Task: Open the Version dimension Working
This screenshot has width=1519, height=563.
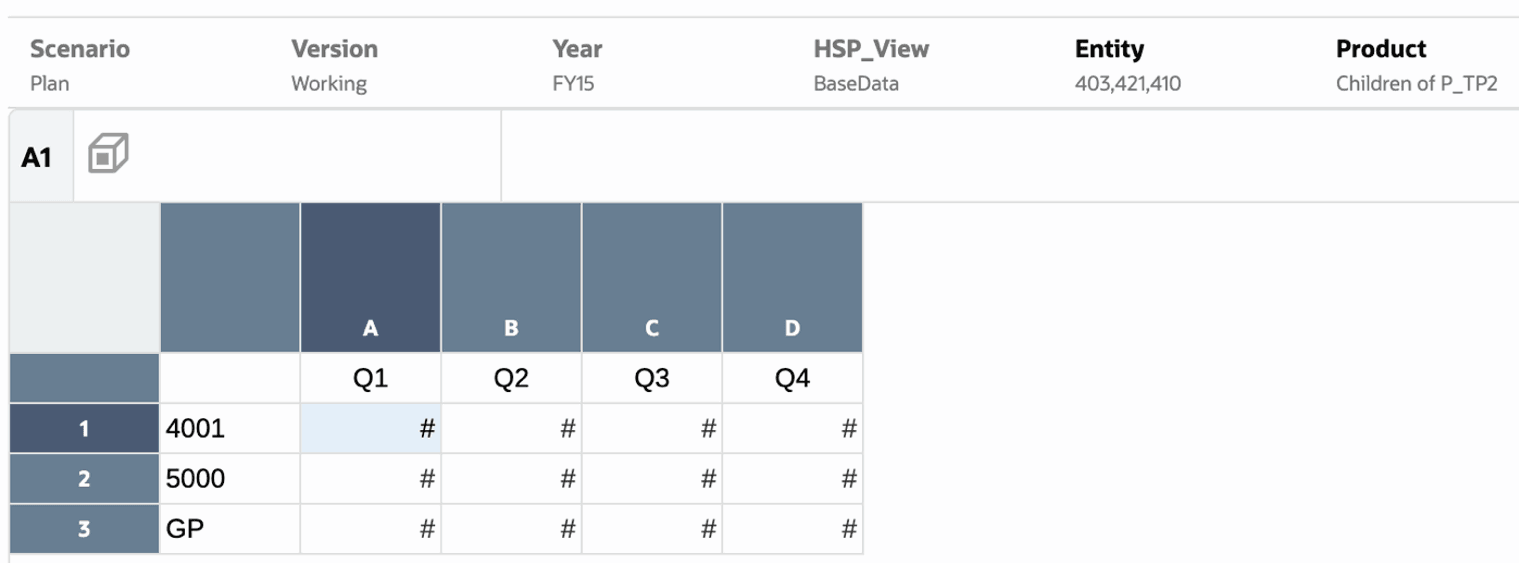Action: (x=334, y=65)
